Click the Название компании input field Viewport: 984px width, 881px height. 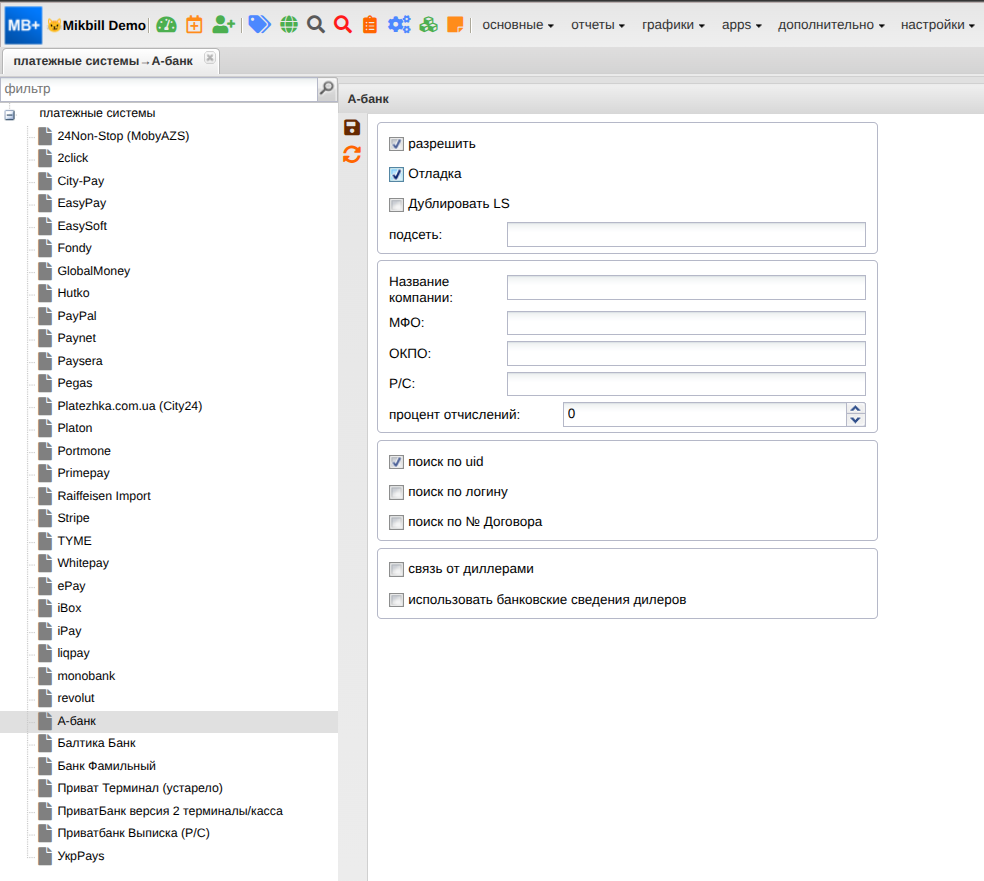(x=686, y=287)
